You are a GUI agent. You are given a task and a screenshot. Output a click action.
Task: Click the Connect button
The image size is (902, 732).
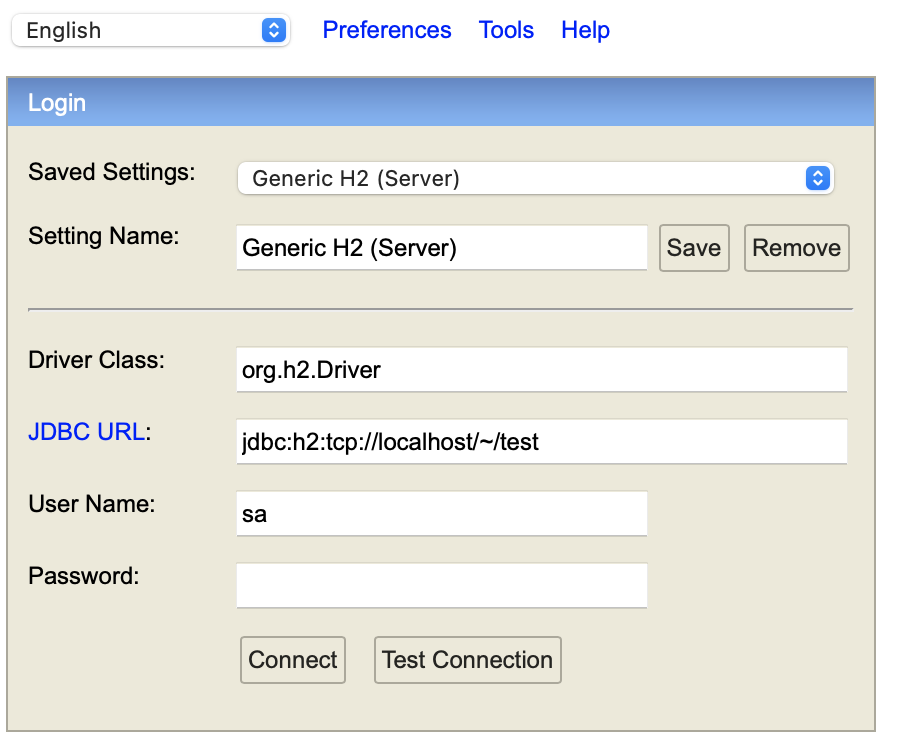(293, 660)
